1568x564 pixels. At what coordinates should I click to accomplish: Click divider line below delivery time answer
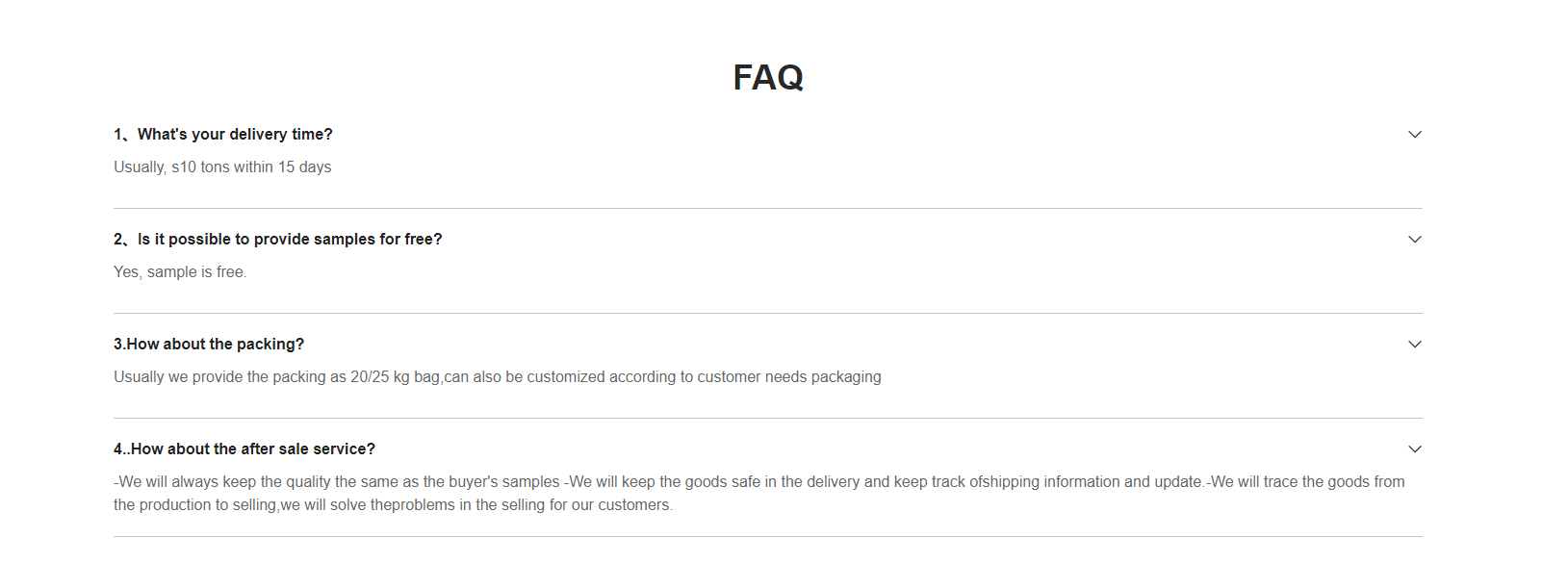(x=768, y=209)
